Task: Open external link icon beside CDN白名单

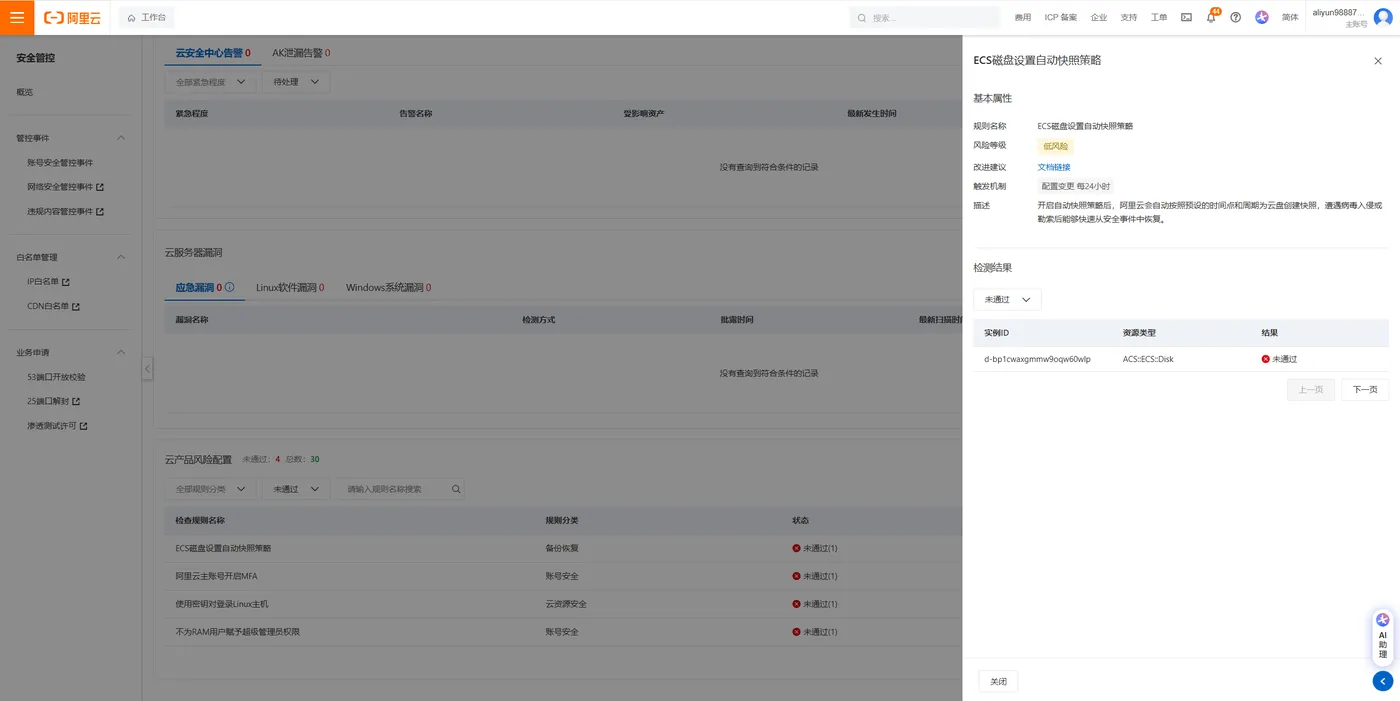Action: [x=76, y=307]
